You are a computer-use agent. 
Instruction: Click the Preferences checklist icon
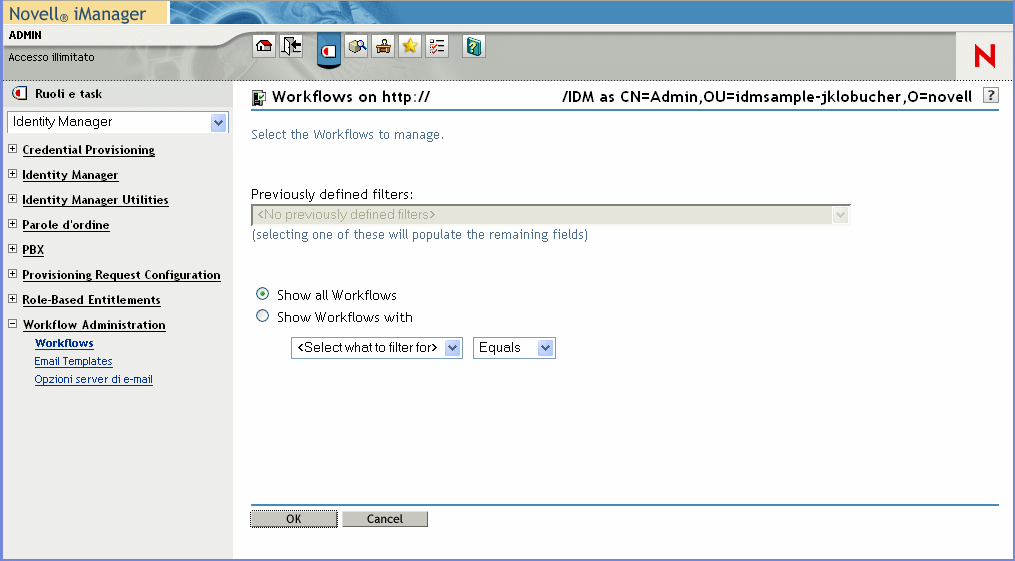pos(437,46)
